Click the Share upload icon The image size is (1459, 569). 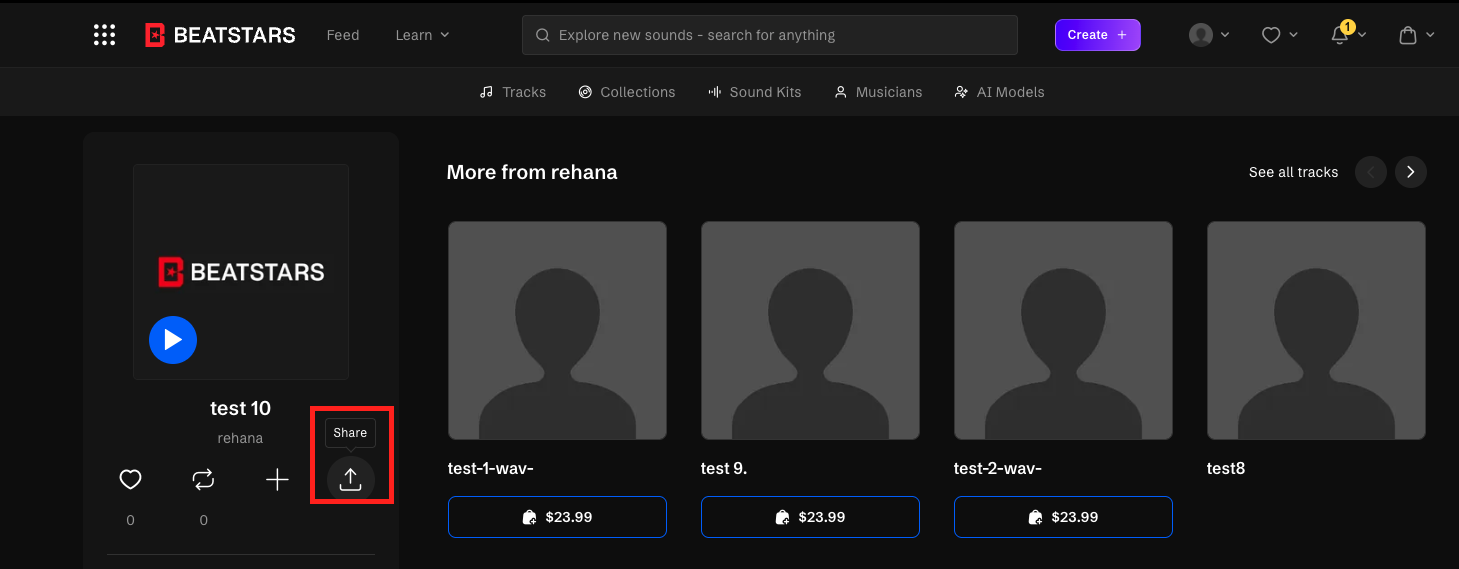click(x=350, y=480)
